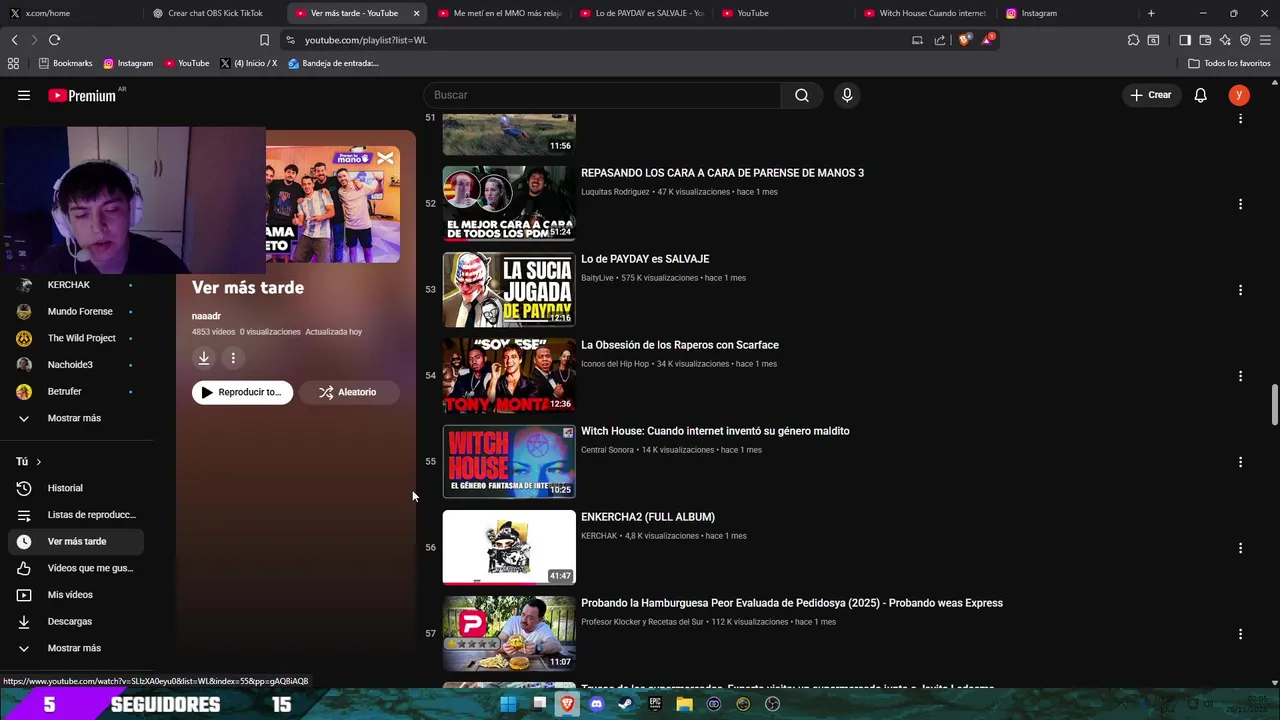Viewport: 1280px width, 720px height.
Task: Open browser main menu button
Action: click(1266, 40)
